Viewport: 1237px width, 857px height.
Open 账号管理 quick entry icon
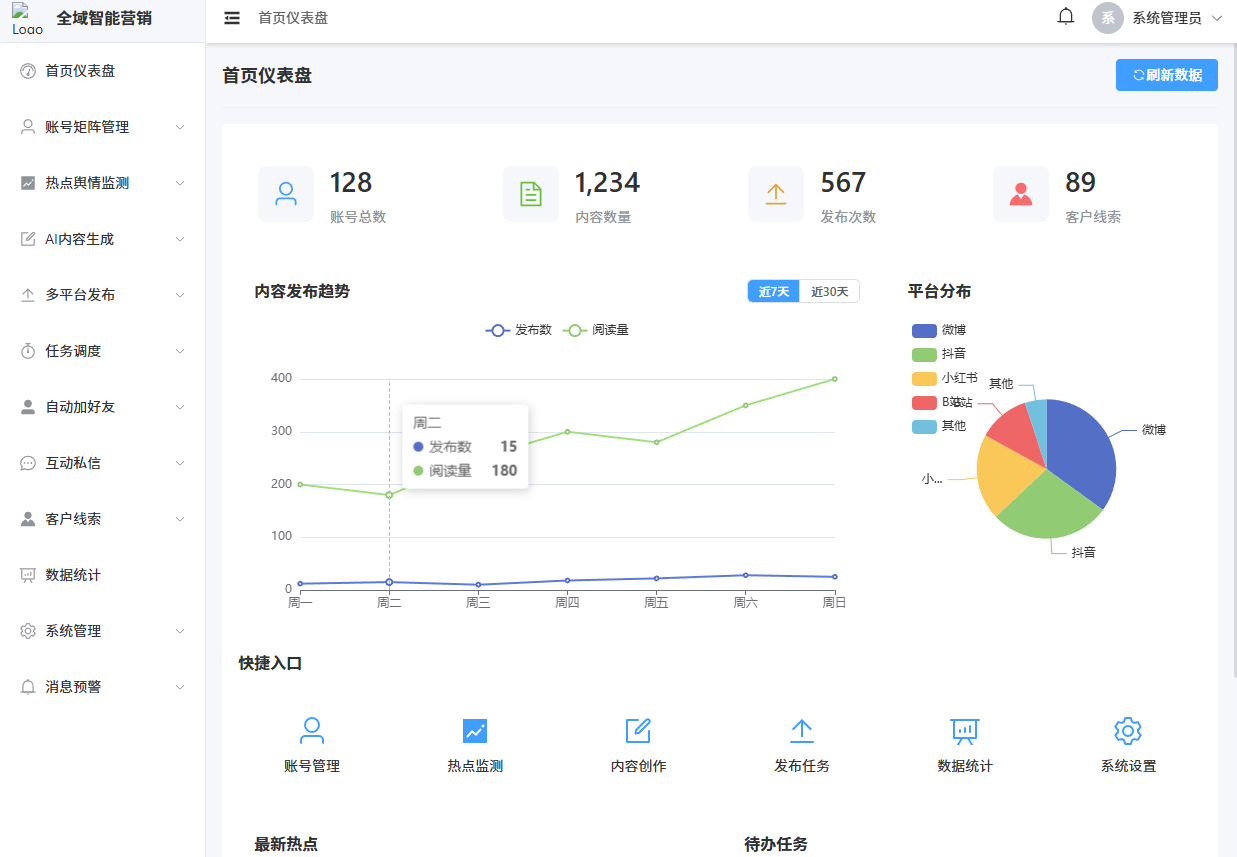(312, 731)
